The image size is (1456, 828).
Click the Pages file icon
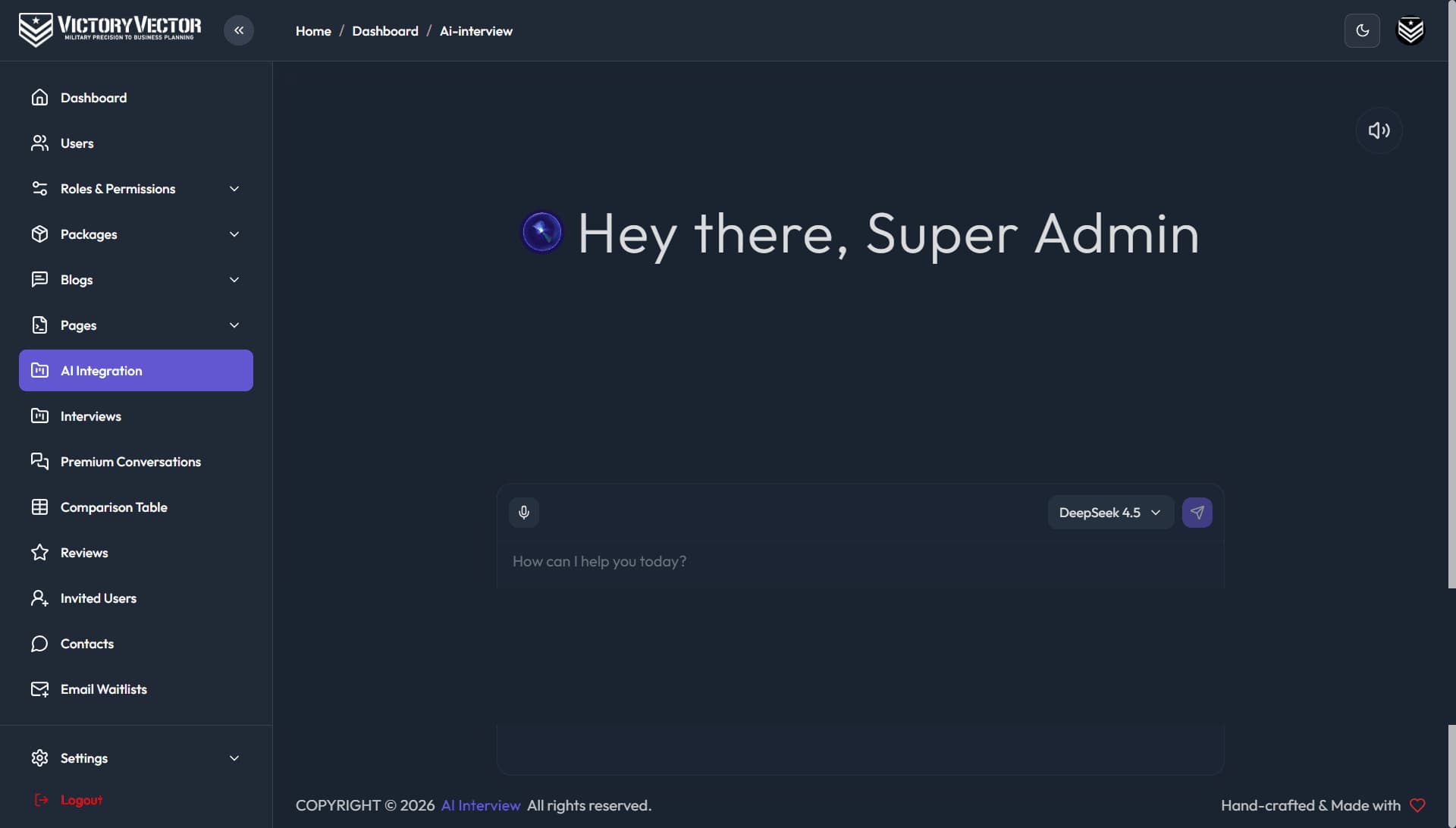click(39, 325)
